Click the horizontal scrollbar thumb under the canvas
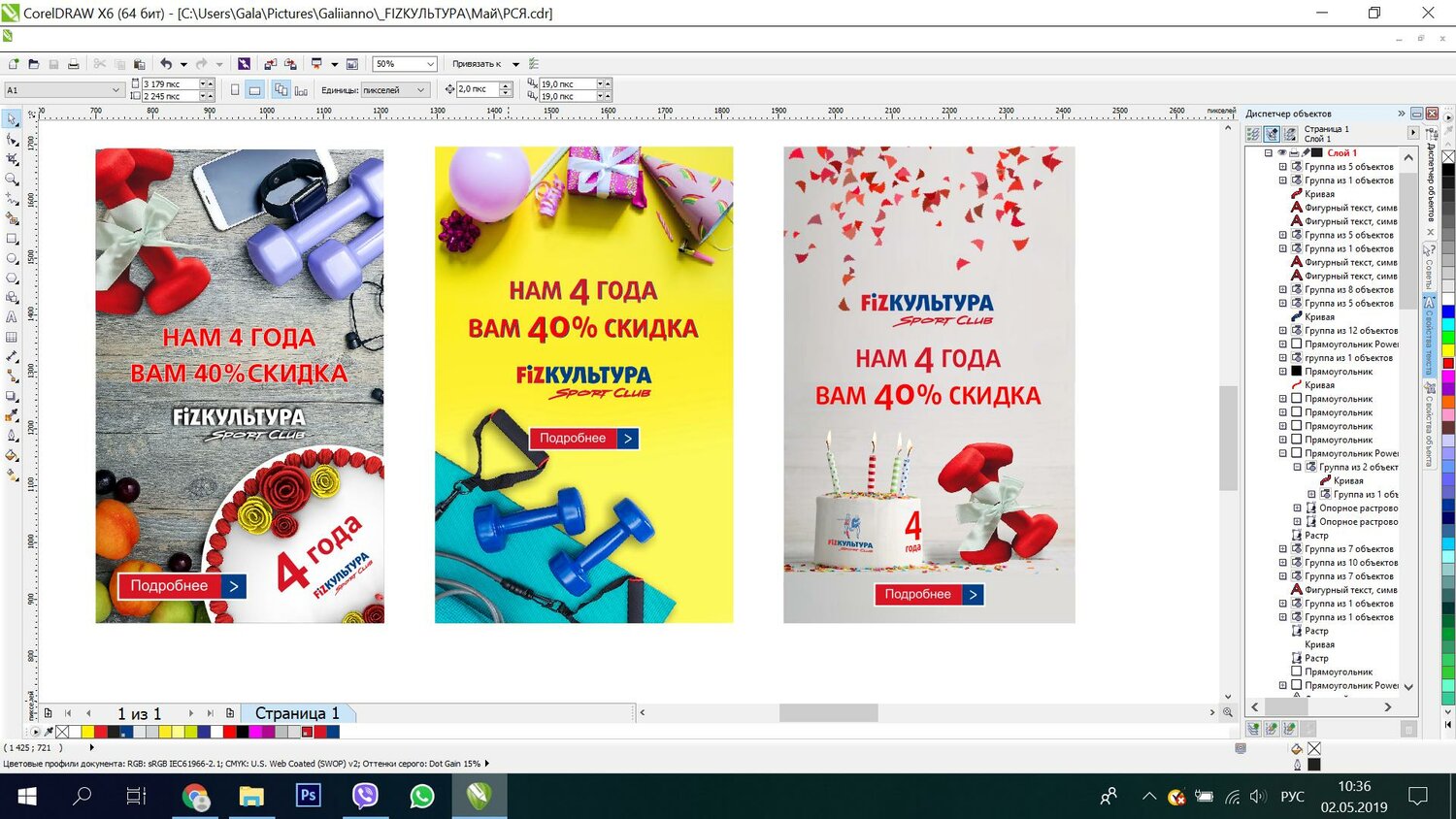The width and height of the screenshot is (1456, 819). (x=828, y=712)
